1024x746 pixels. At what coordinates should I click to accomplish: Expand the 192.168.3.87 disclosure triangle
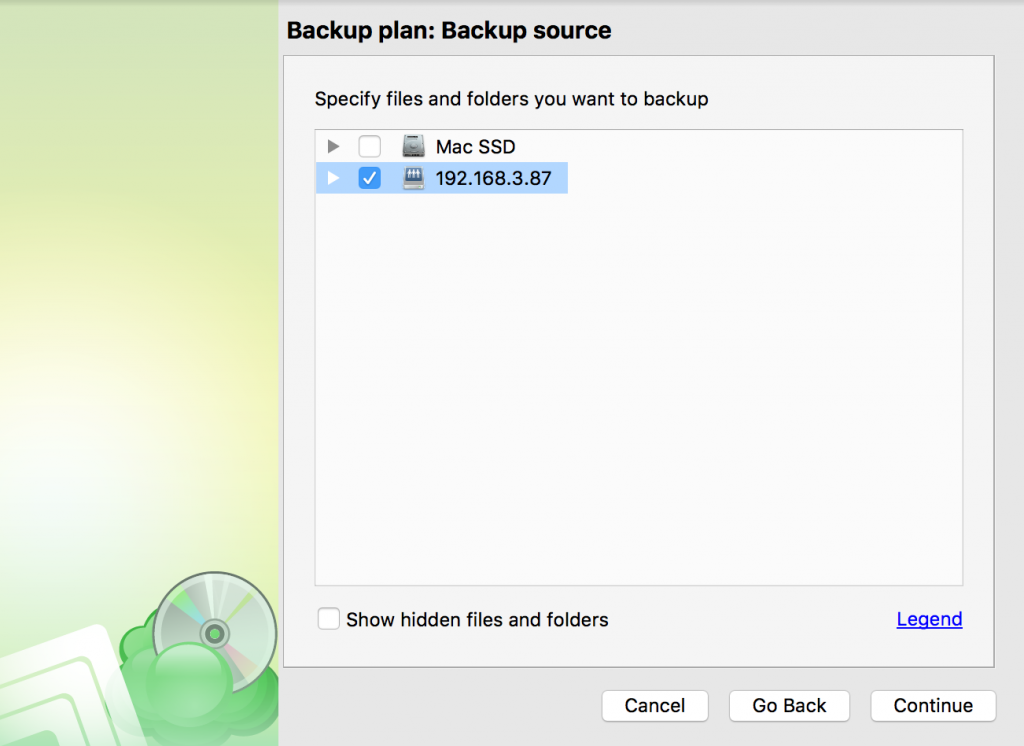click(333, 178)
